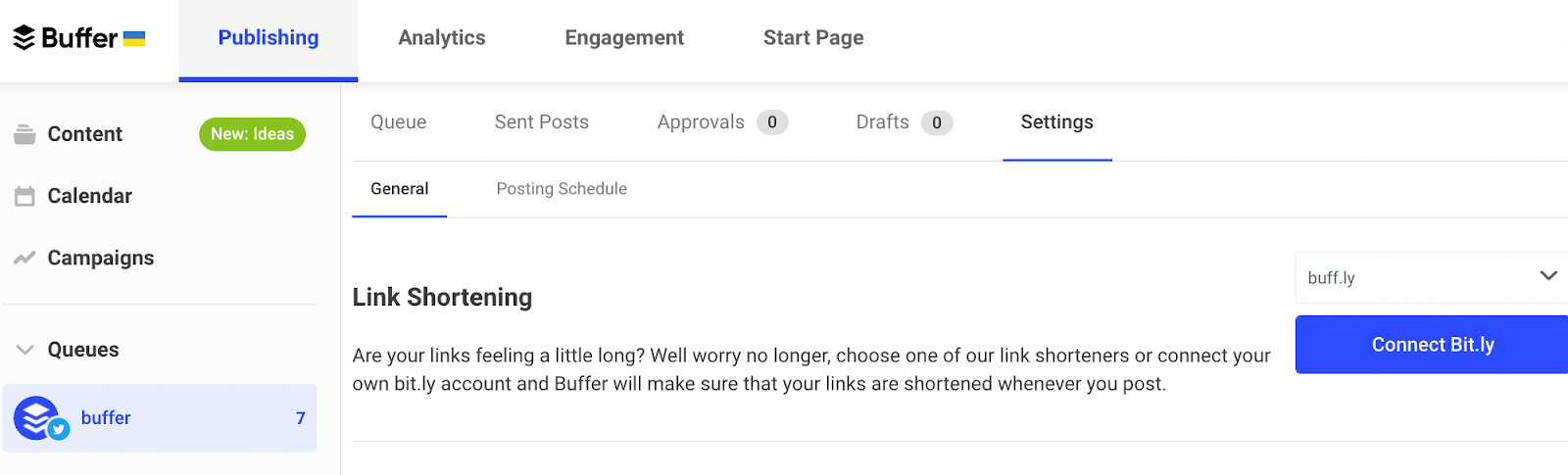View the Sent Posts tab
The height and width of the screenshot is (475, 1568).
(542, 122)
